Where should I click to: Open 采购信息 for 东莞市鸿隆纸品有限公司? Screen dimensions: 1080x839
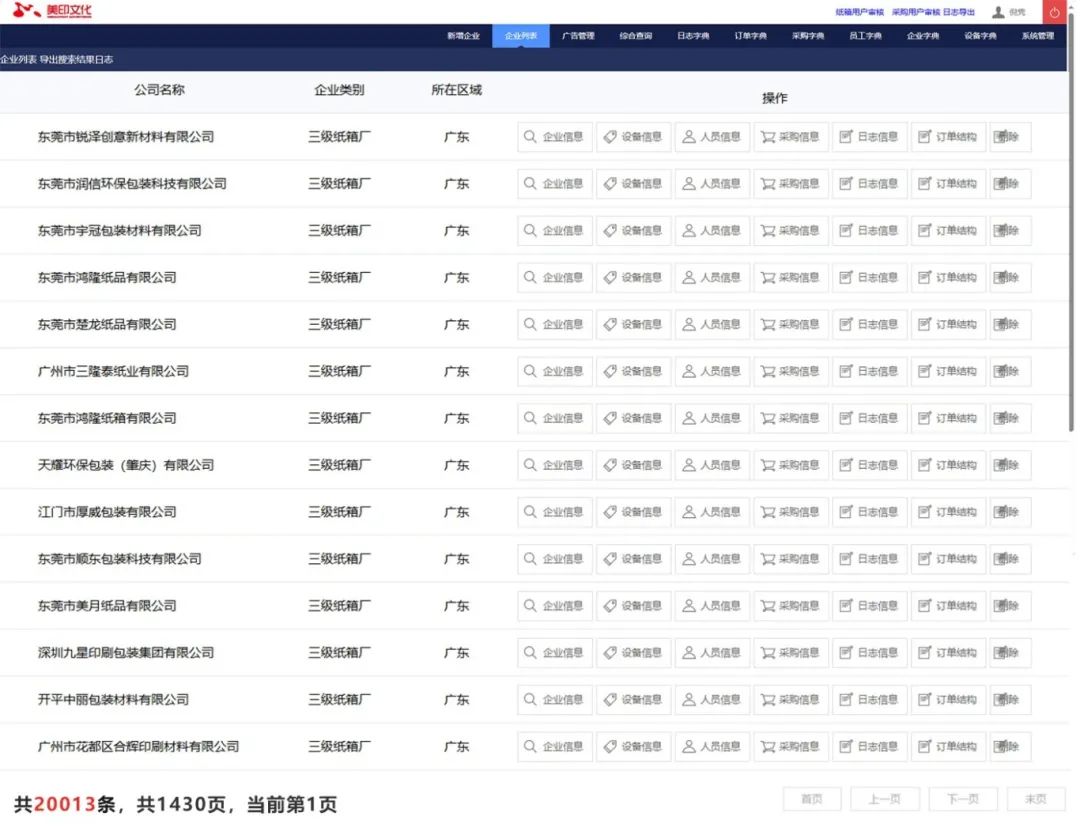[791, 277]
